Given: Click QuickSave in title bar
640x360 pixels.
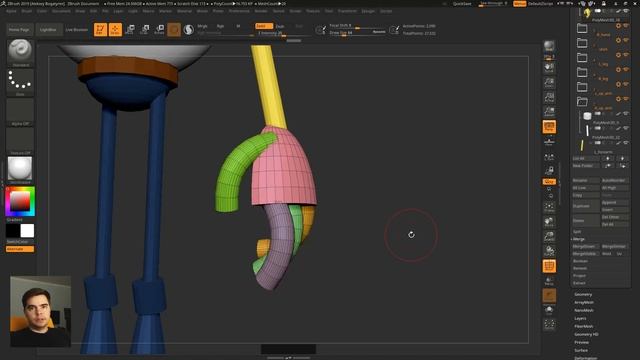Looking at the screenshot, I should tap(462, 4).
